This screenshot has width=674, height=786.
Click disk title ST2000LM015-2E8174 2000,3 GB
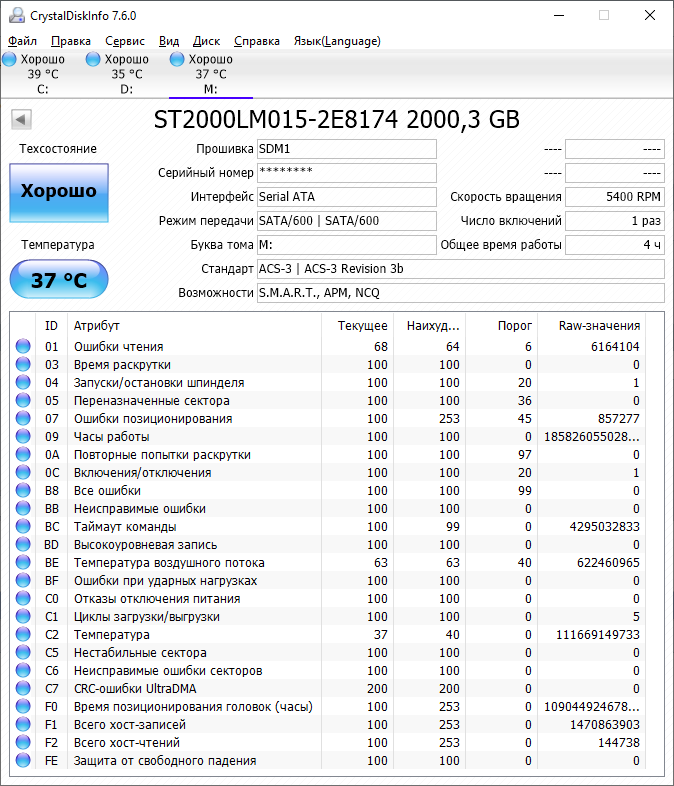coord(336,119)
